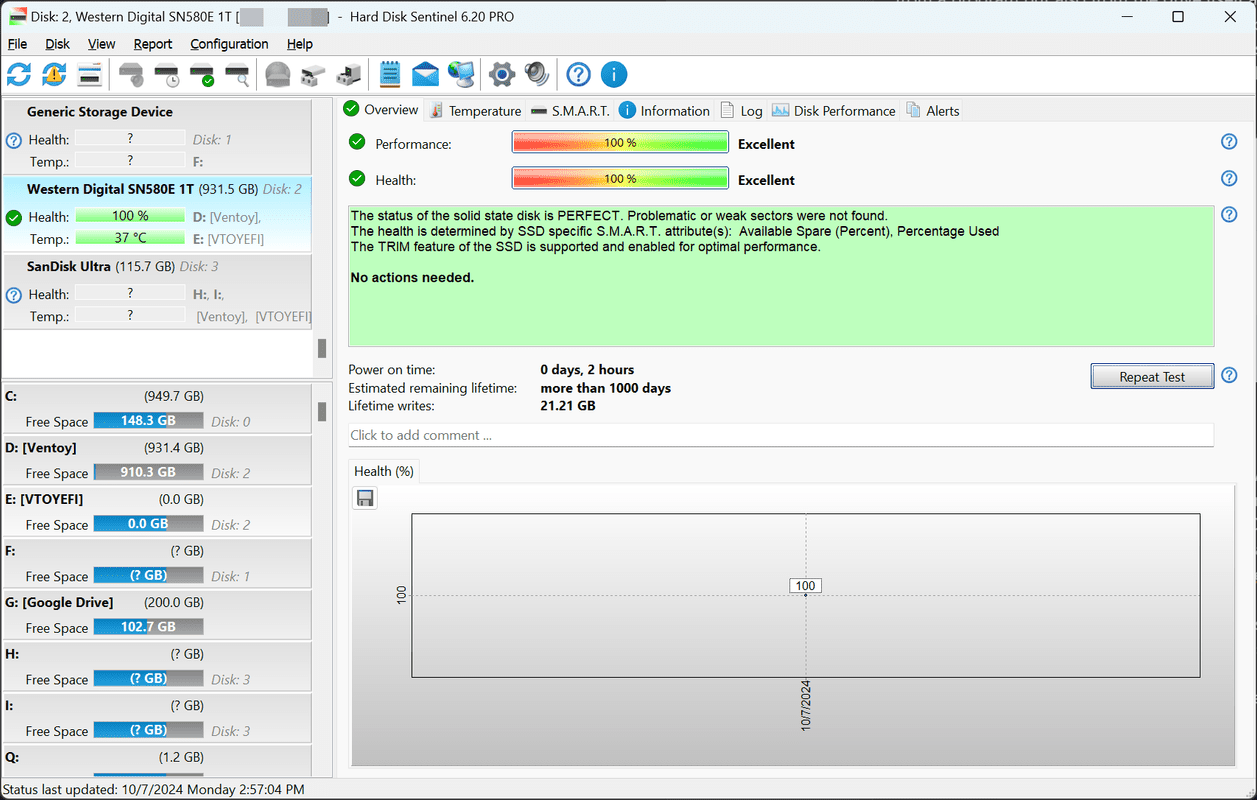Click the 'Status last updated' status bar text
Image resolution: width=1257 pixels, height=800 pixels.
155,789
